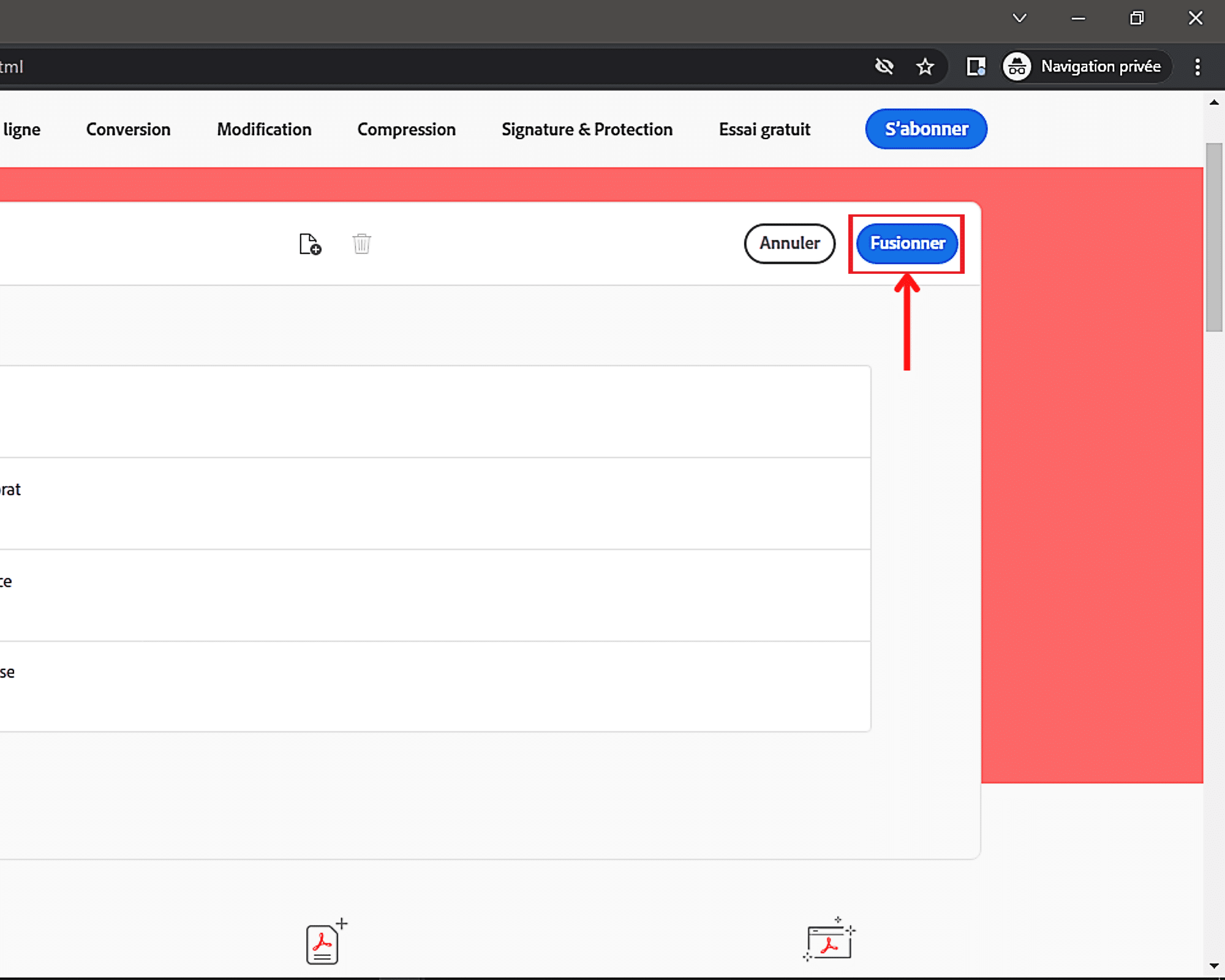Restore the browser window size
Viewport: 1225px width, 980px height.
tap(1136, 18)
